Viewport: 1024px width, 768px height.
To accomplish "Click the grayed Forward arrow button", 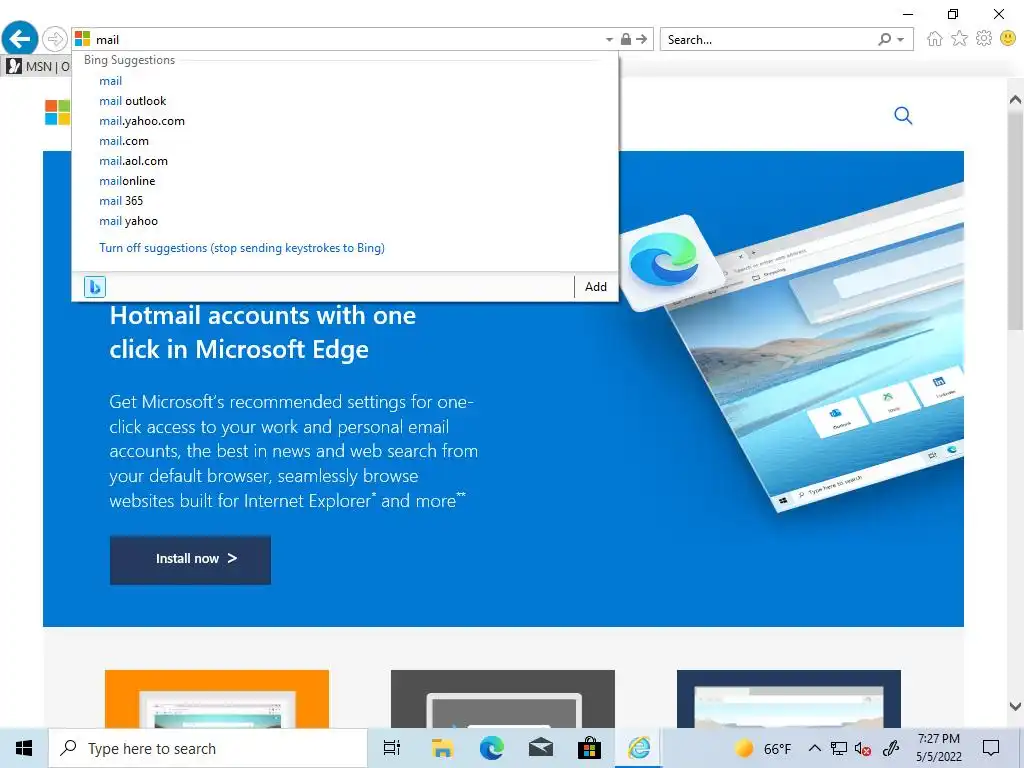I will pyautogui.click(x=55, y=39).
